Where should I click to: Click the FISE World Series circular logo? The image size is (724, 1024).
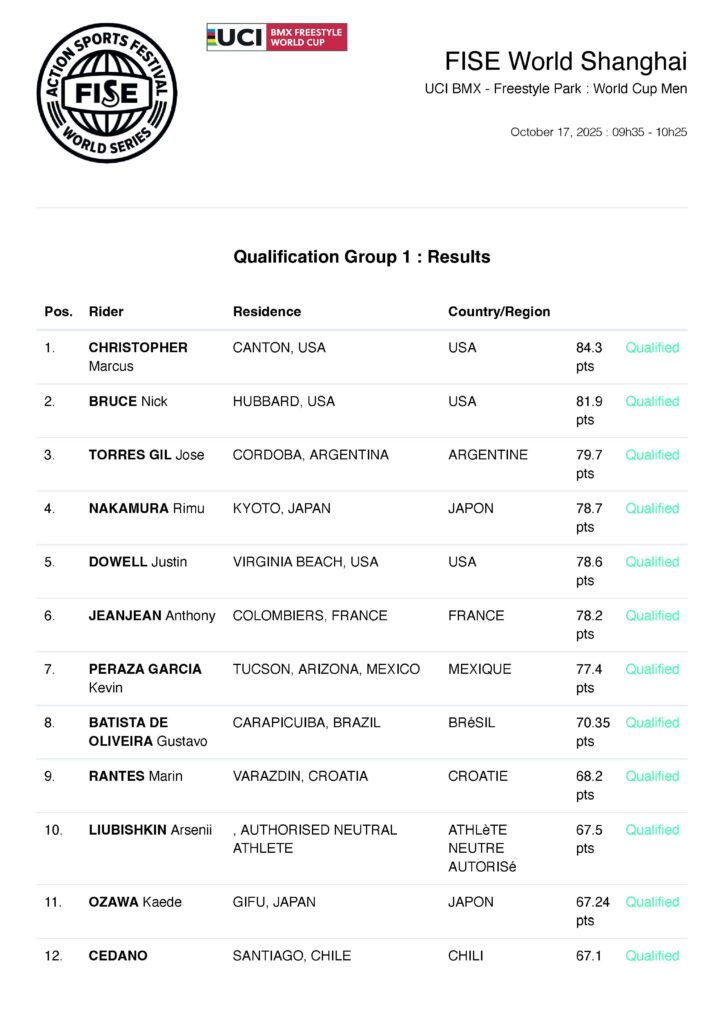click(107, 93)
